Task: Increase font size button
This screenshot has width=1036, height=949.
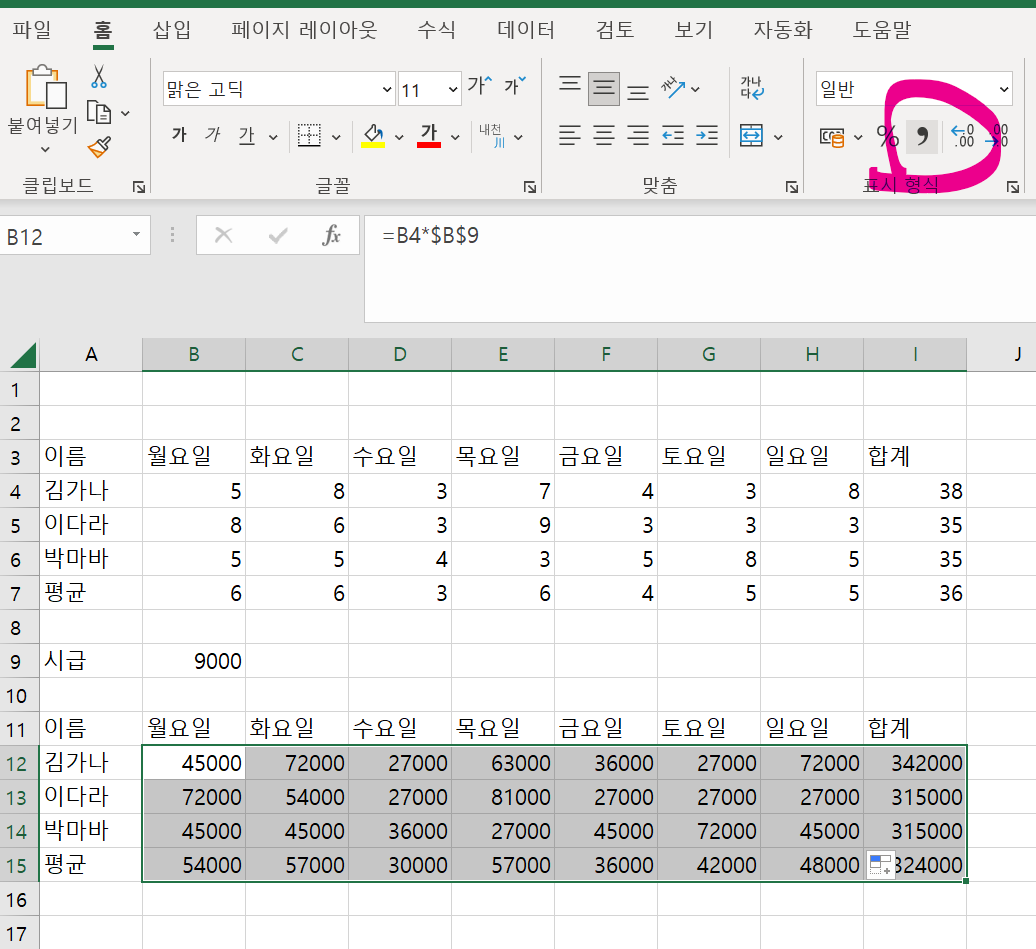Action: [480, 85]
